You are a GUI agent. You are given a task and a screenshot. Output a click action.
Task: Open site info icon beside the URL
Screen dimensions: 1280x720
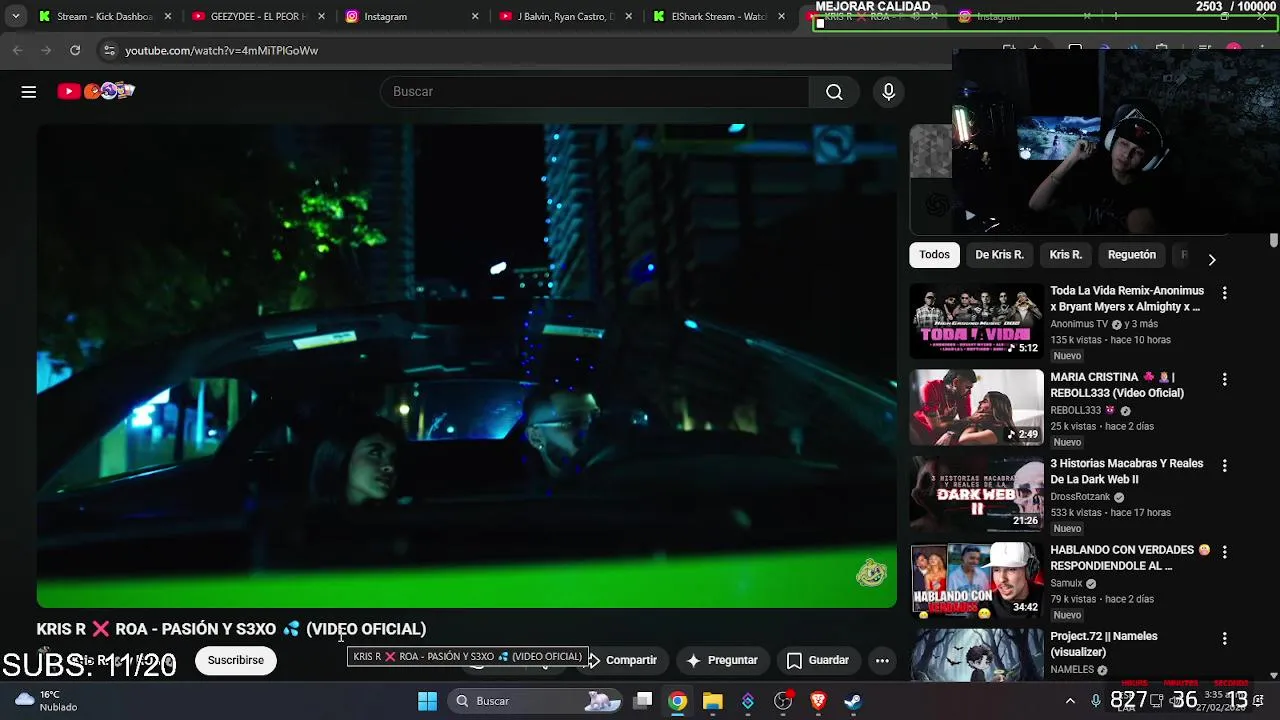click(x=109, y=50)
